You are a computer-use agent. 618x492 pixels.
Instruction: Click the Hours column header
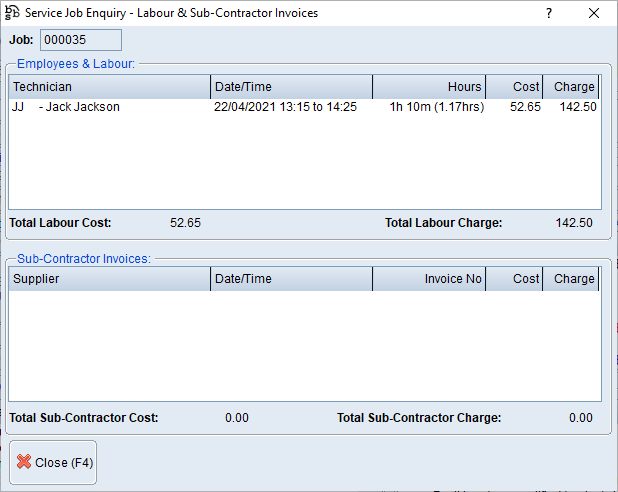pos(429,87)
